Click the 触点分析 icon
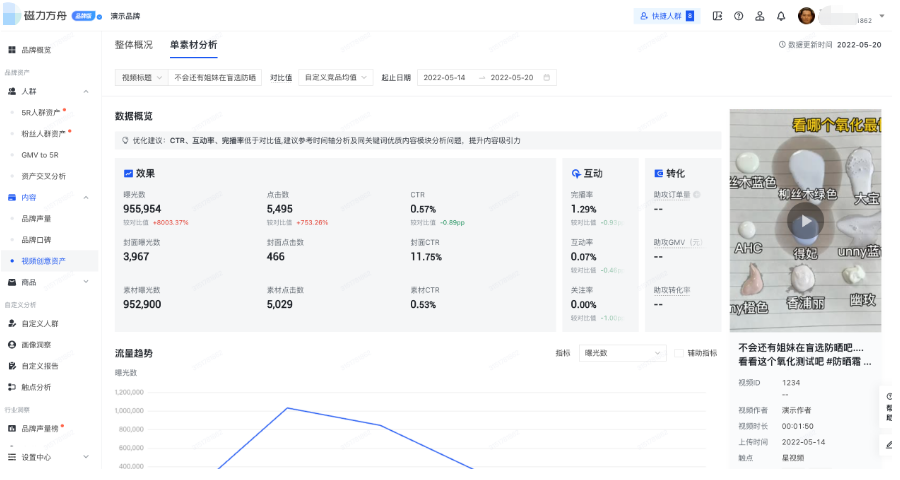 (11, 387)
